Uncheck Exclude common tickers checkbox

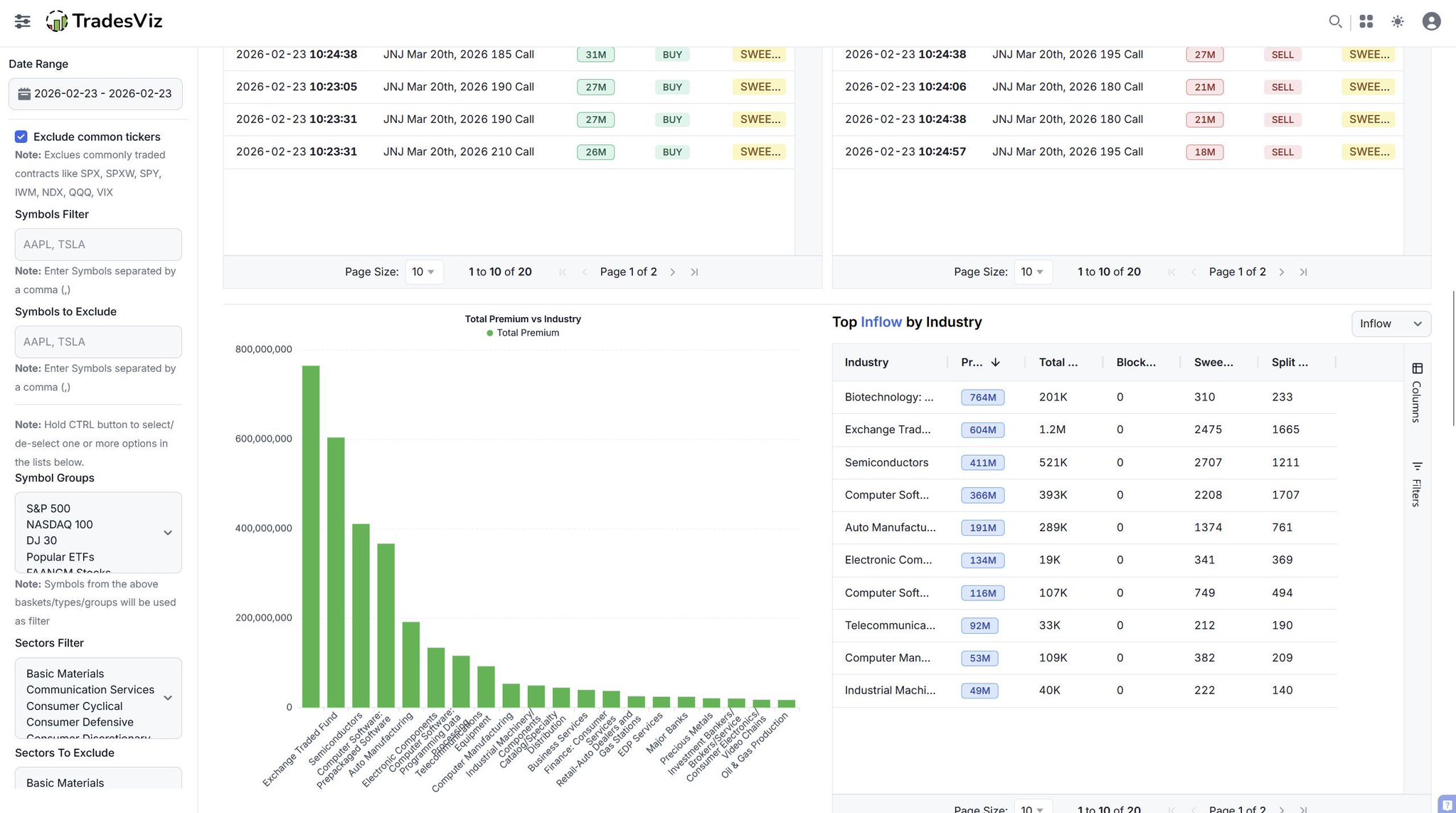coord(21,137)
